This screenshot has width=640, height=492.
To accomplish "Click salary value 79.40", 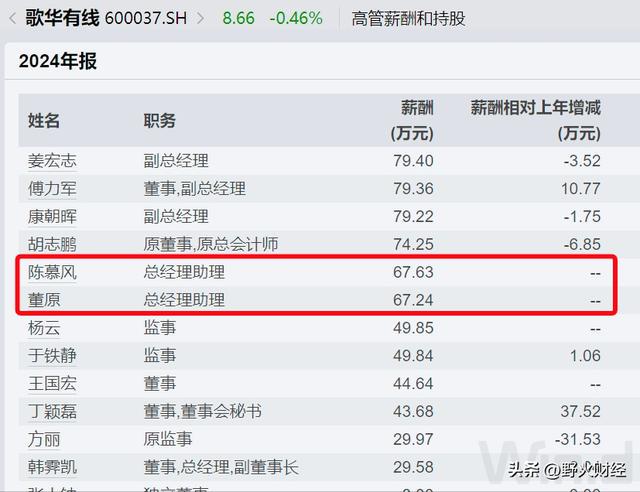I will point(413,161).
